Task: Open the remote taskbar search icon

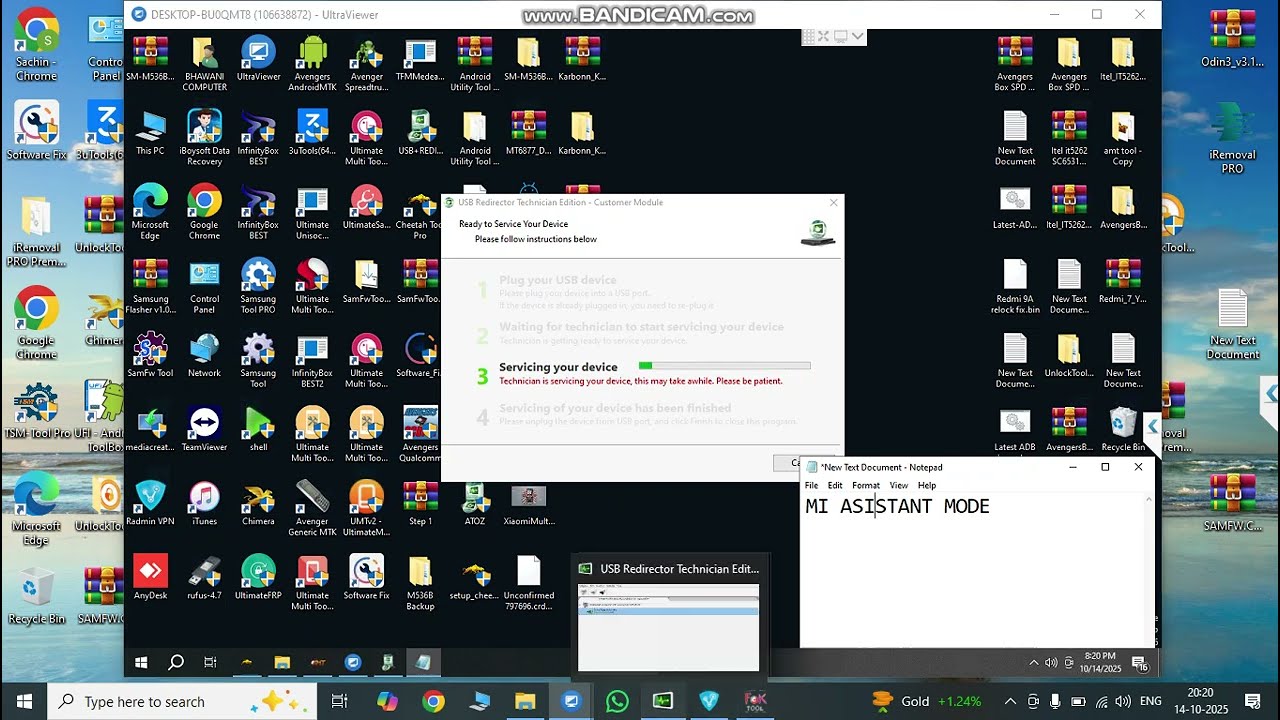Action: click(176, 662)
